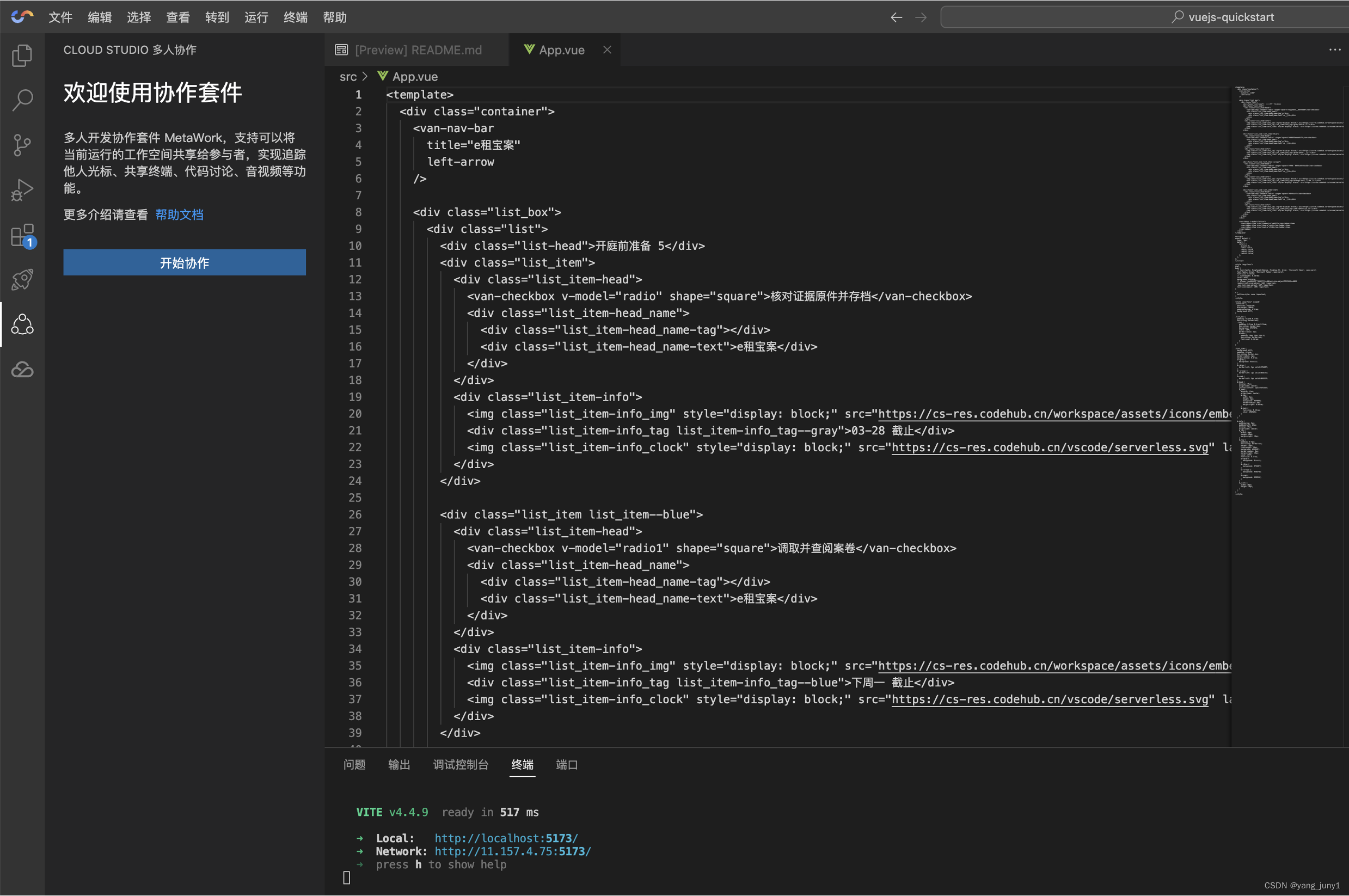
Task: Open the 查看 menu
Action: pyautogui.click(x=177, y=17)
